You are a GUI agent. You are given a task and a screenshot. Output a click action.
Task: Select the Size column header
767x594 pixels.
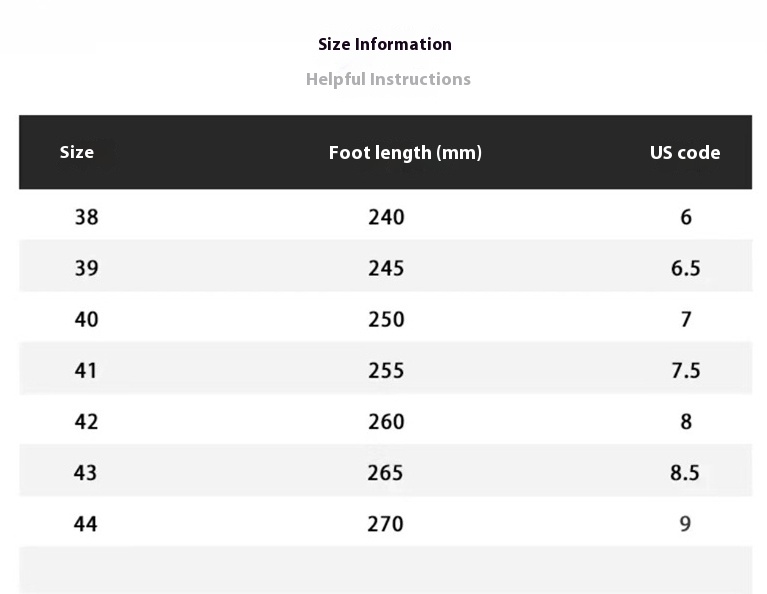77,152
